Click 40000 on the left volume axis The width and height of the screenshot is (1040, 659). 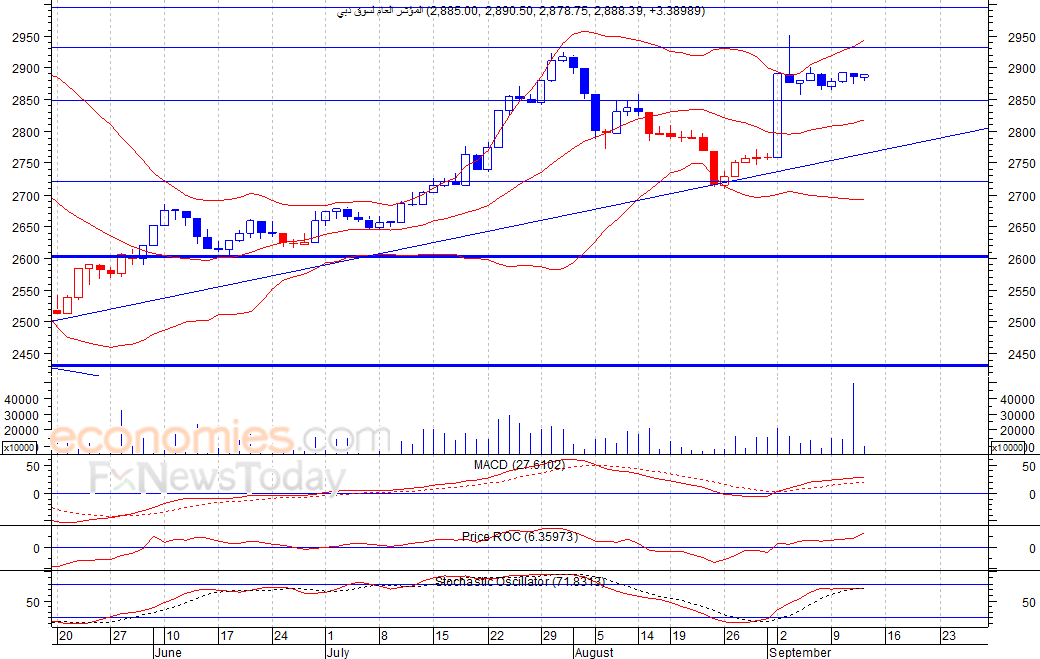point(22,399)
